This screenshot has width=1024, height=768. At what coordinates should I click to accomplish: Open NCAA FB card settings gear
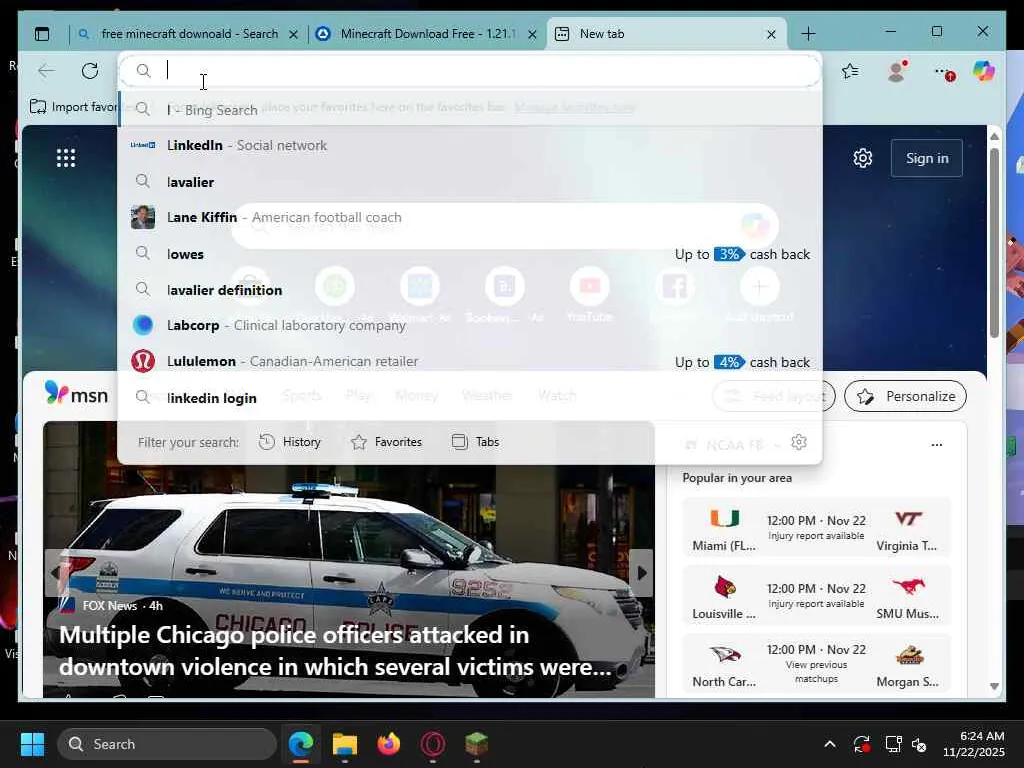799,442
